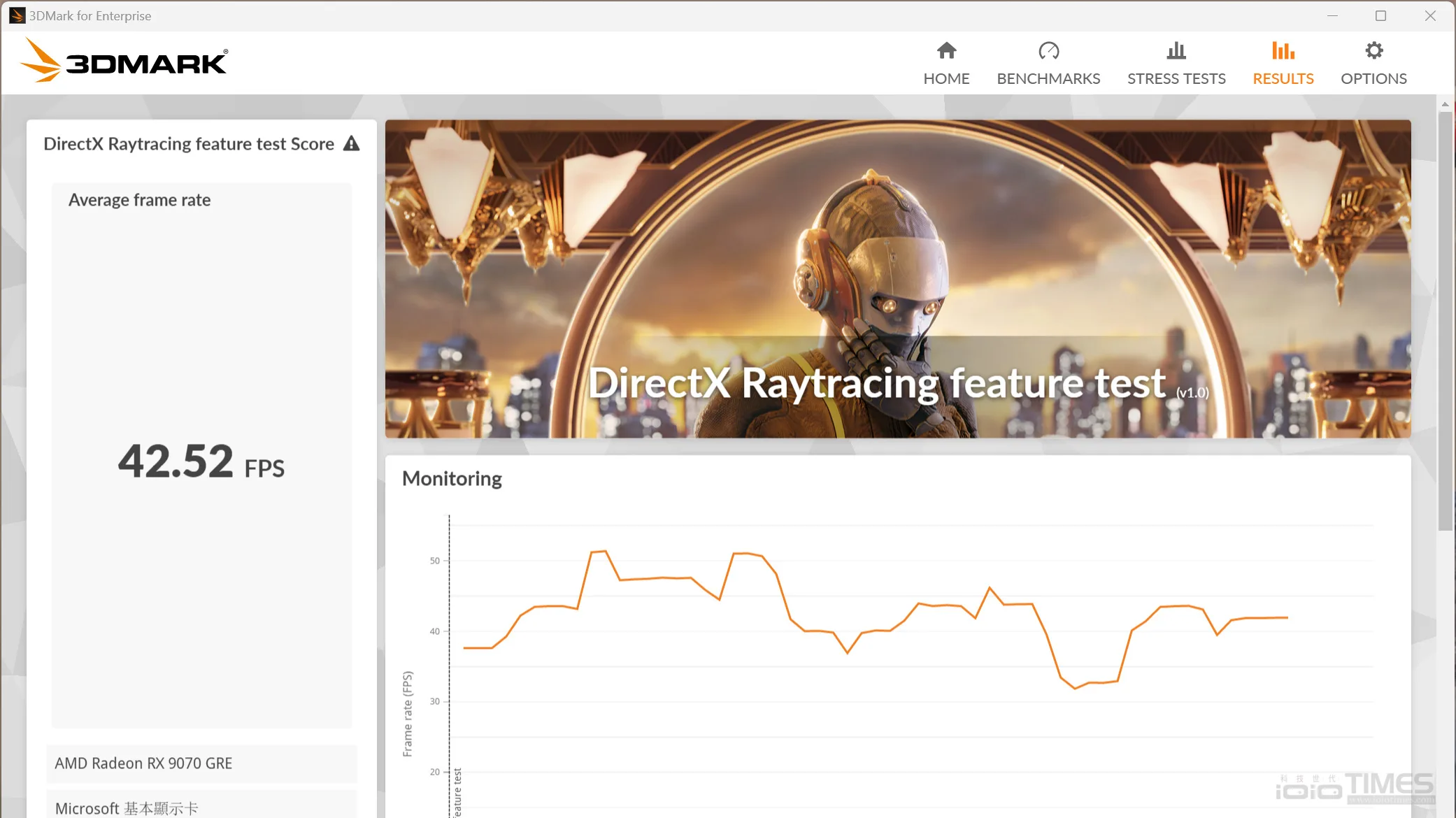Click the DirectX Raytracing banner image
The width and height of the screenshot is (1456, 818).
[898, 279]
